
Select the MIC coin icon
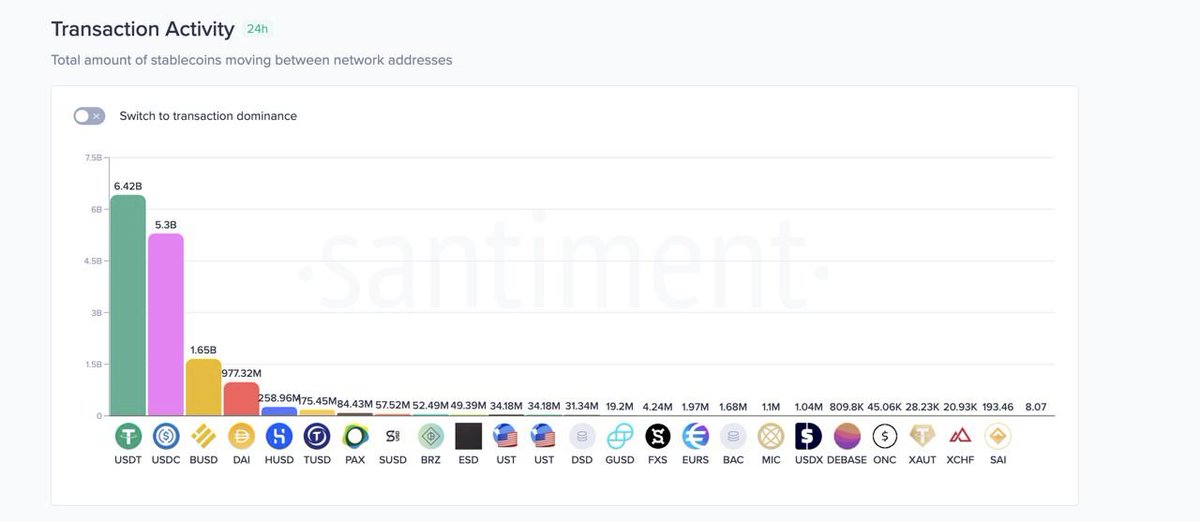[x=771, y=436]
